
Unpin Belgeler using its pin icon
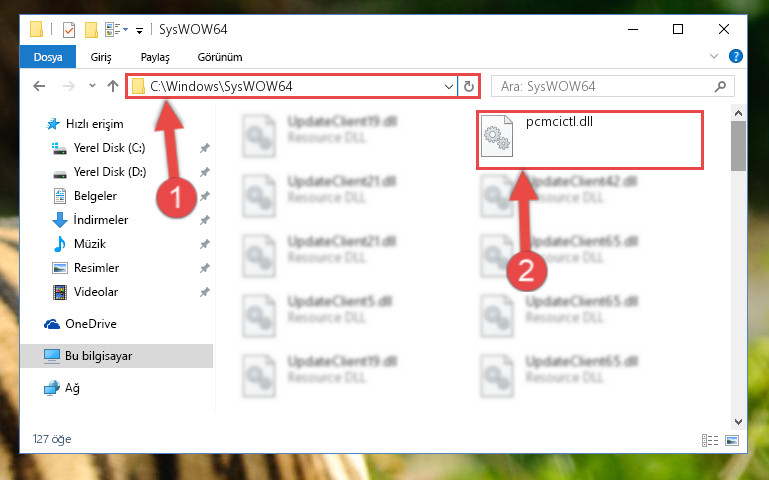pos(205,196)
